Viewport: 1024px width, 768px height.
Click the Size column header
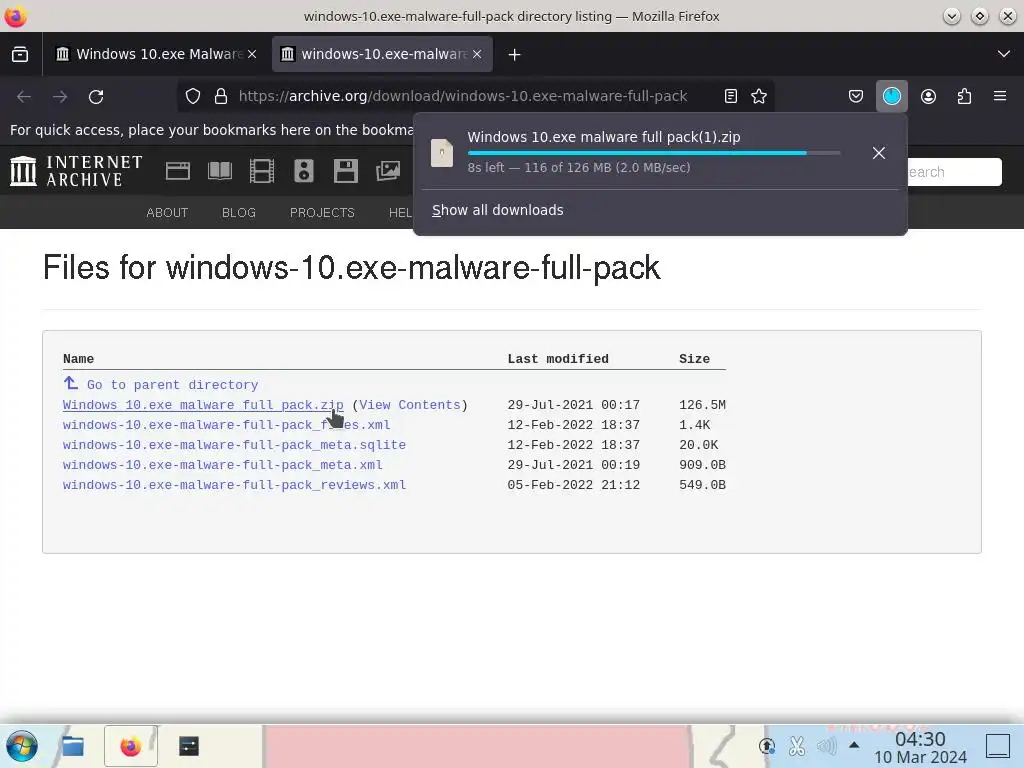[x=694, y=359]
